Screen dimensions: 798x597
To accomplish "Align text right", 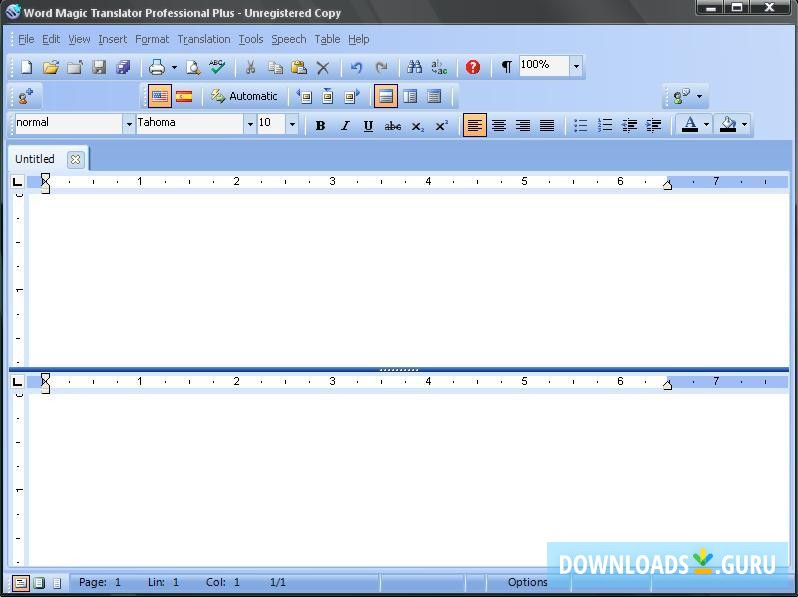I will pos(523,125).
